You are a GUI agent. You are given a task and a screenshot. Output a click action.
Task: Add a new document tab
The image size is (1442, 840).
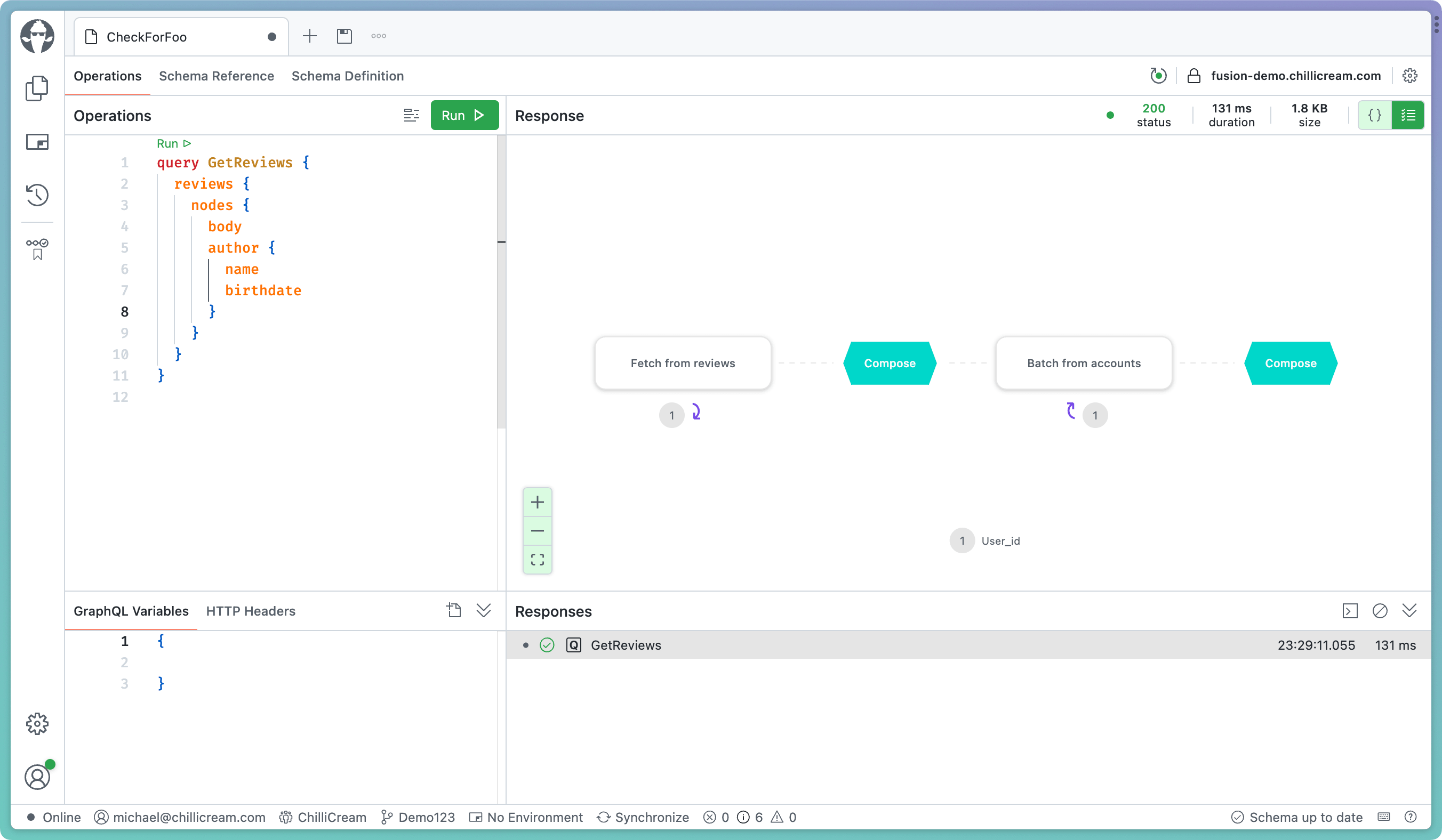click(x=310, y=36)
